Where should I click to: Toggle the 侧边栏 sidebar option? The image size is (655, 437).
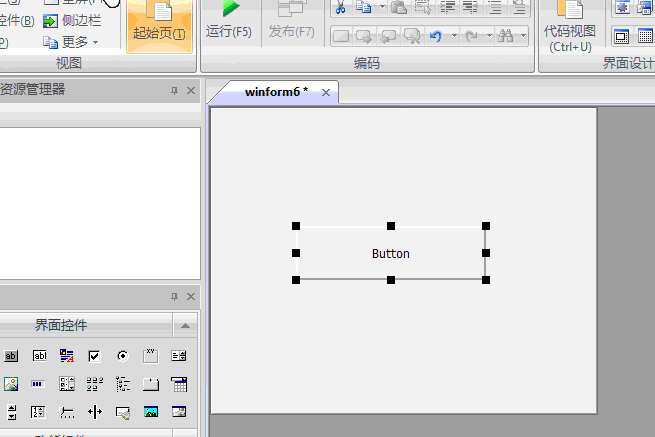[x=72, y=20]
